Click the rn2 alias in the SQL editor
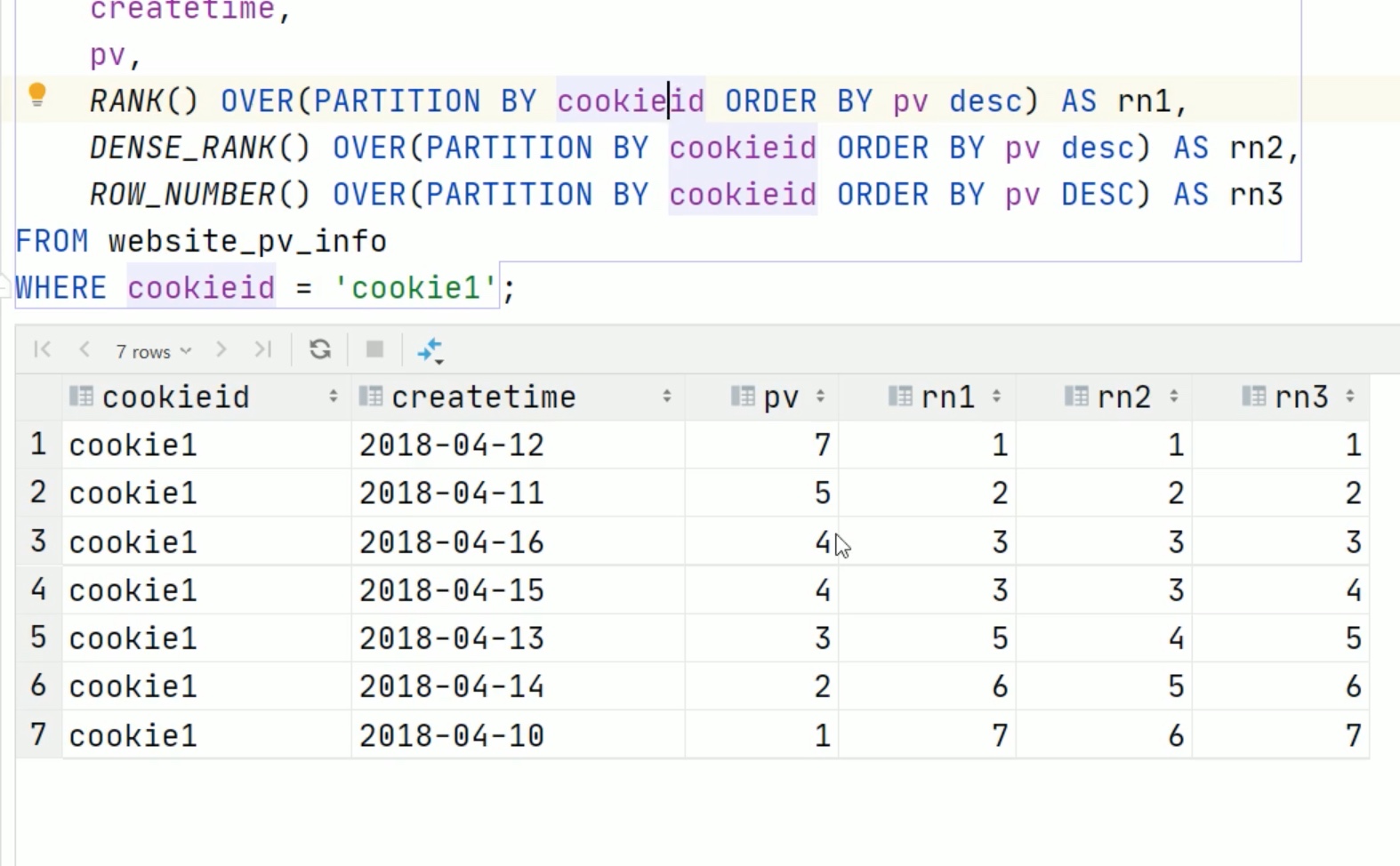 [1256, 148]
